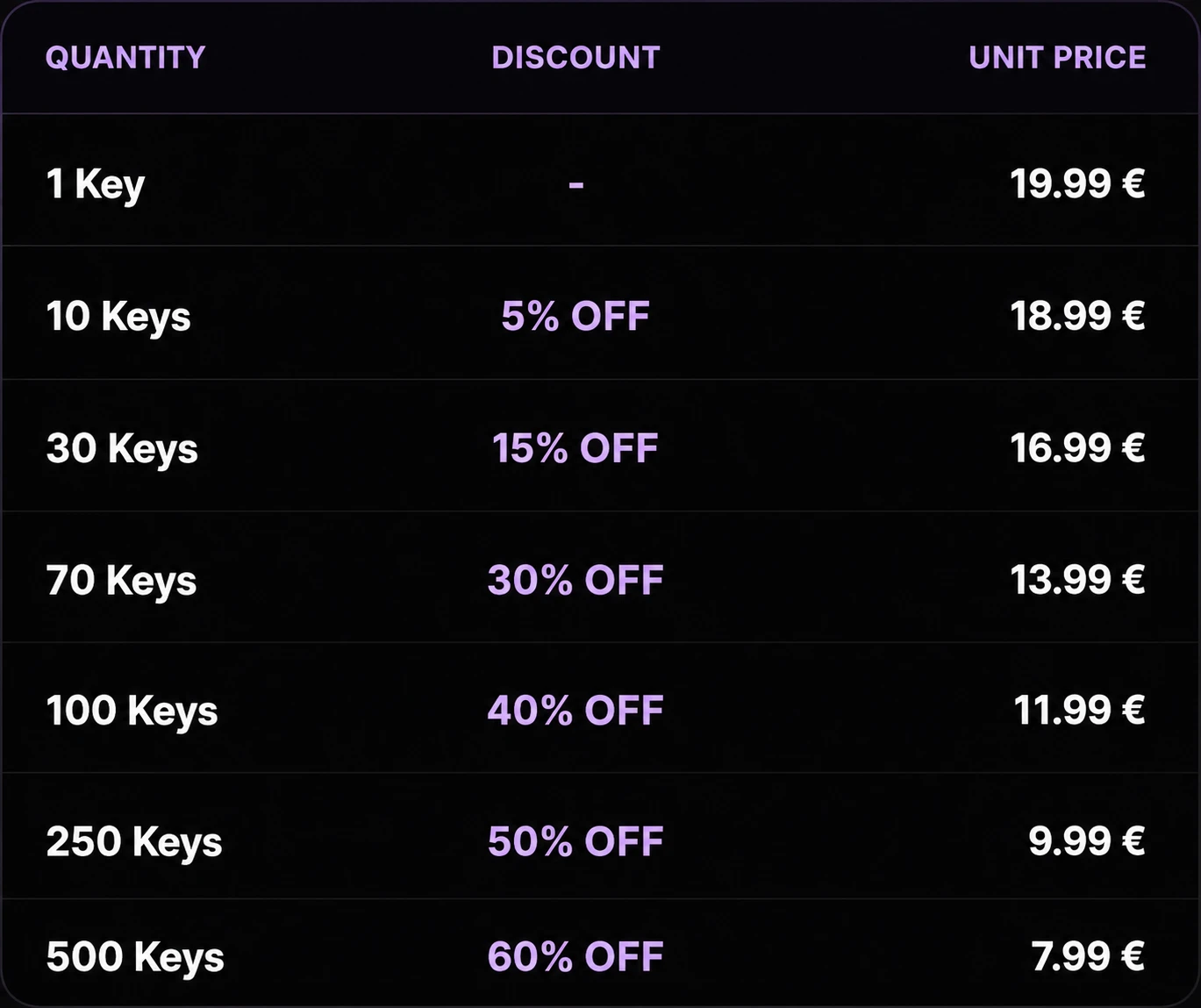Click the 9.99 € unit price

pos(1087,841)
